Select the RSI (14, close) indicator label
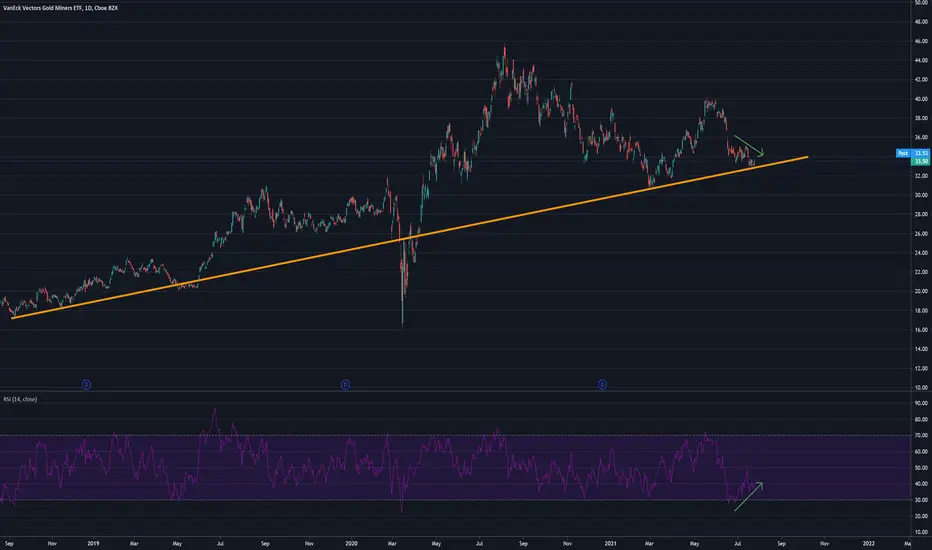932x550 pixels. (20, 399)
